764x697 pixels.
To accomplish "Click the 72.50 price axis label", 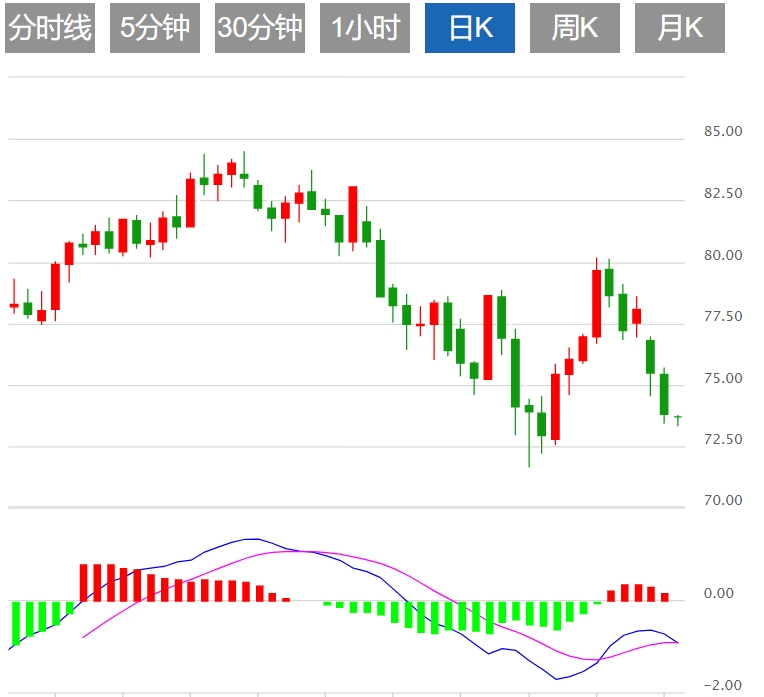I will point(722,439).
